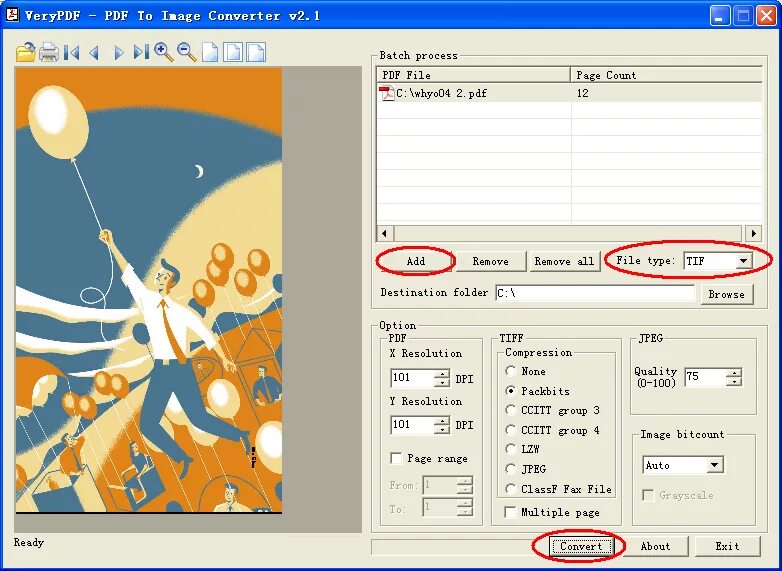Open the File type dropdown

[743, 261]
